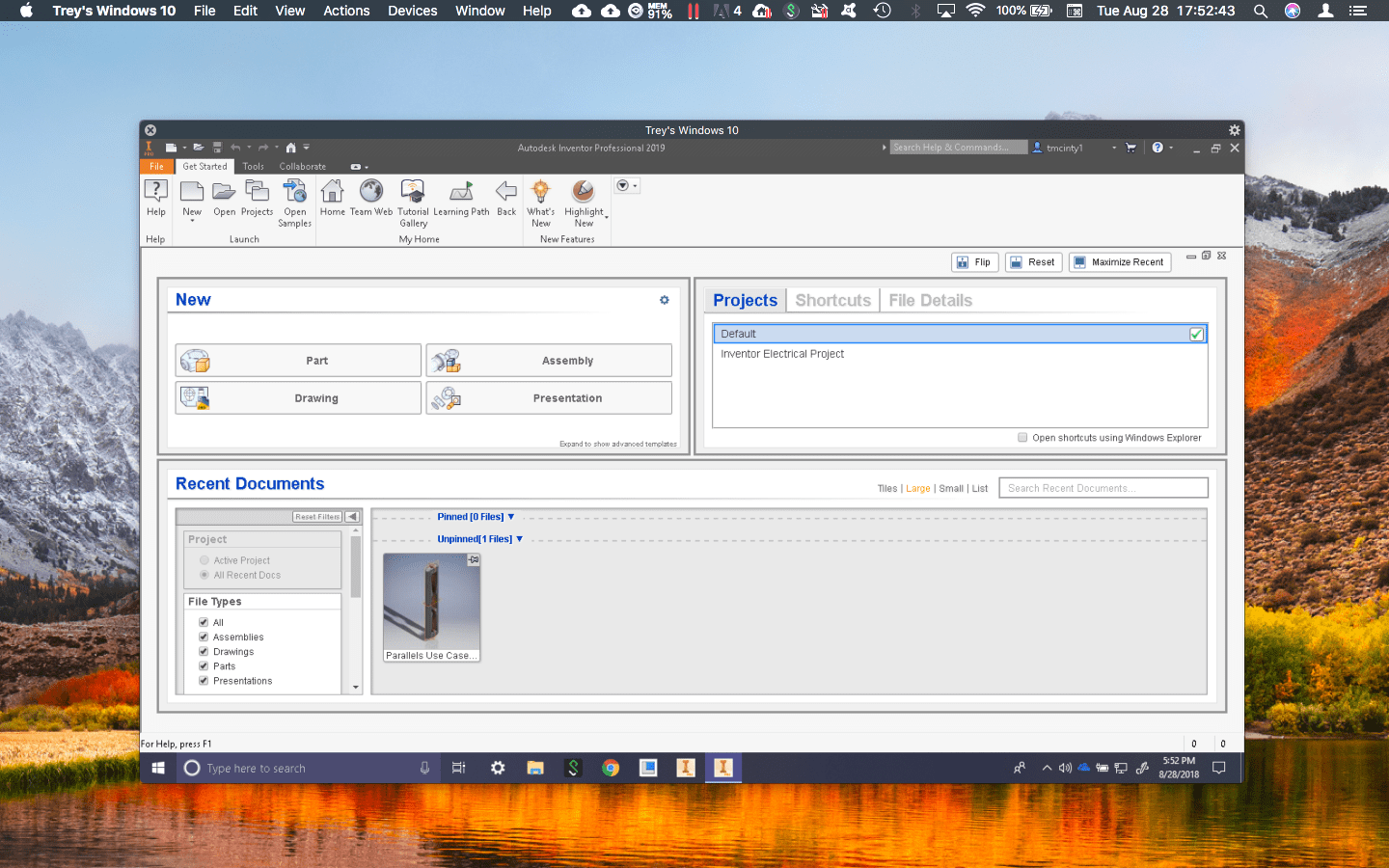Viewport: 1389px width, 868px height.
Task: Open the Tutorial Gallery
Action: click(413, 203)
